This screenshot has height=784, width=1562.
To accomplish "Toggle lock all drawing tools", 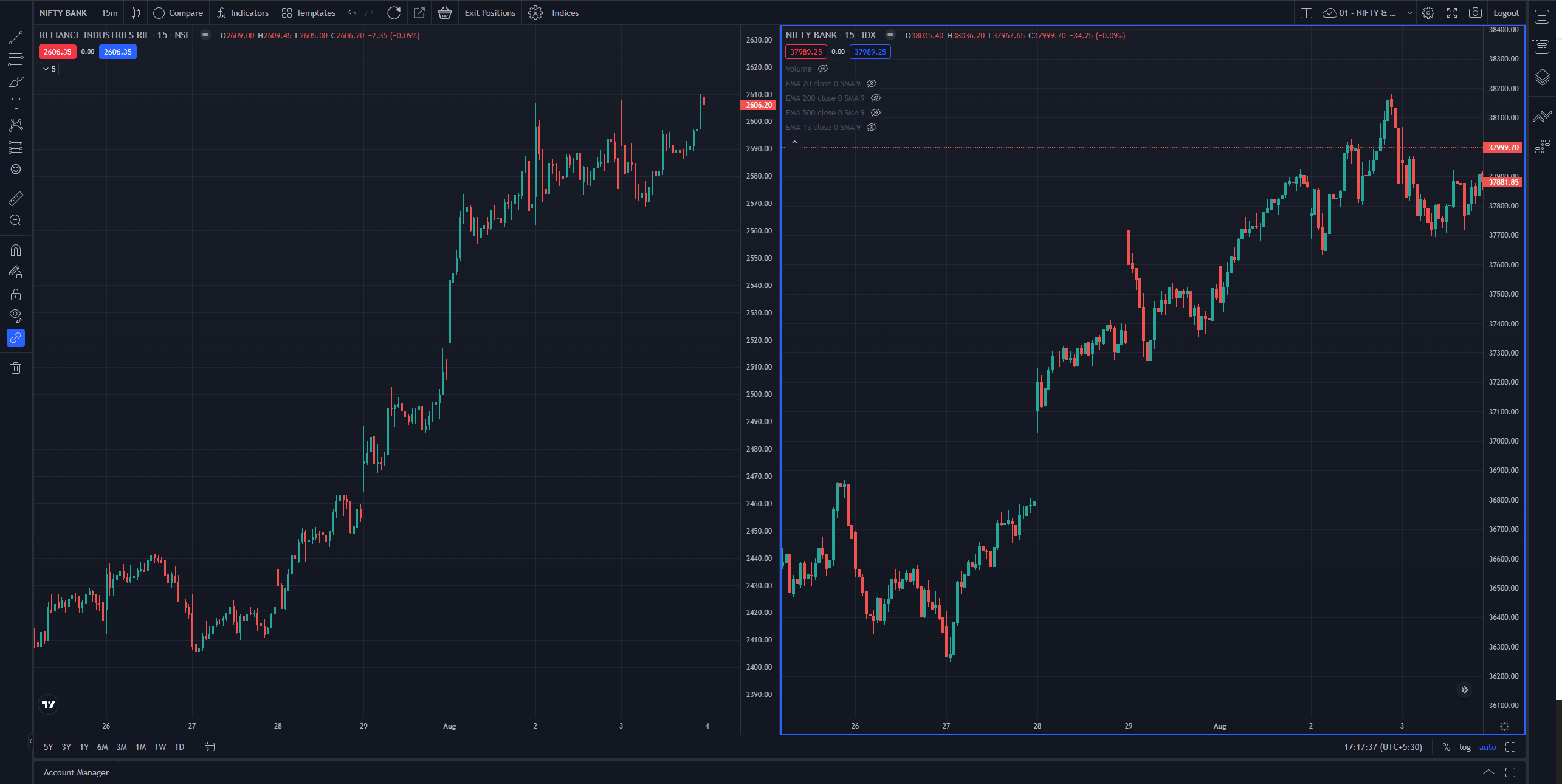I will pyautogui.click(x=16, y=294).
